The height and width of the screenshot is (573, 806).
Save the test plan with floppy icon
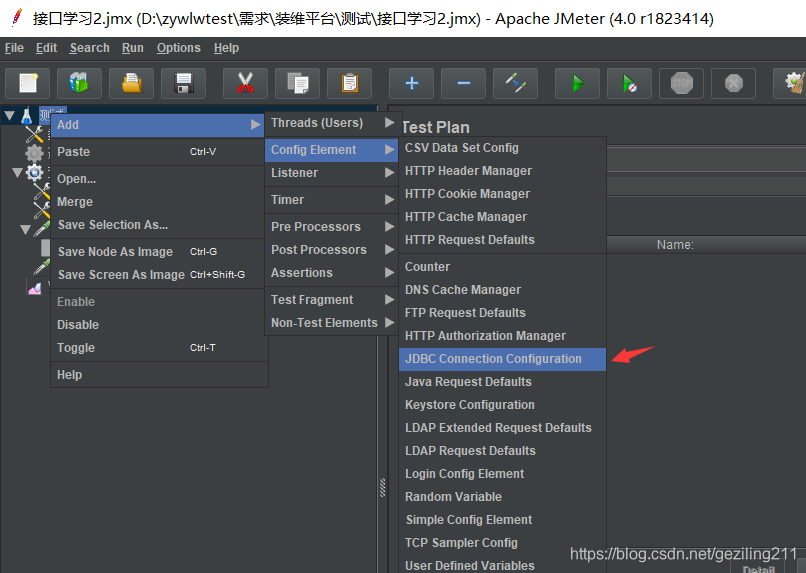tap(184, 83)
